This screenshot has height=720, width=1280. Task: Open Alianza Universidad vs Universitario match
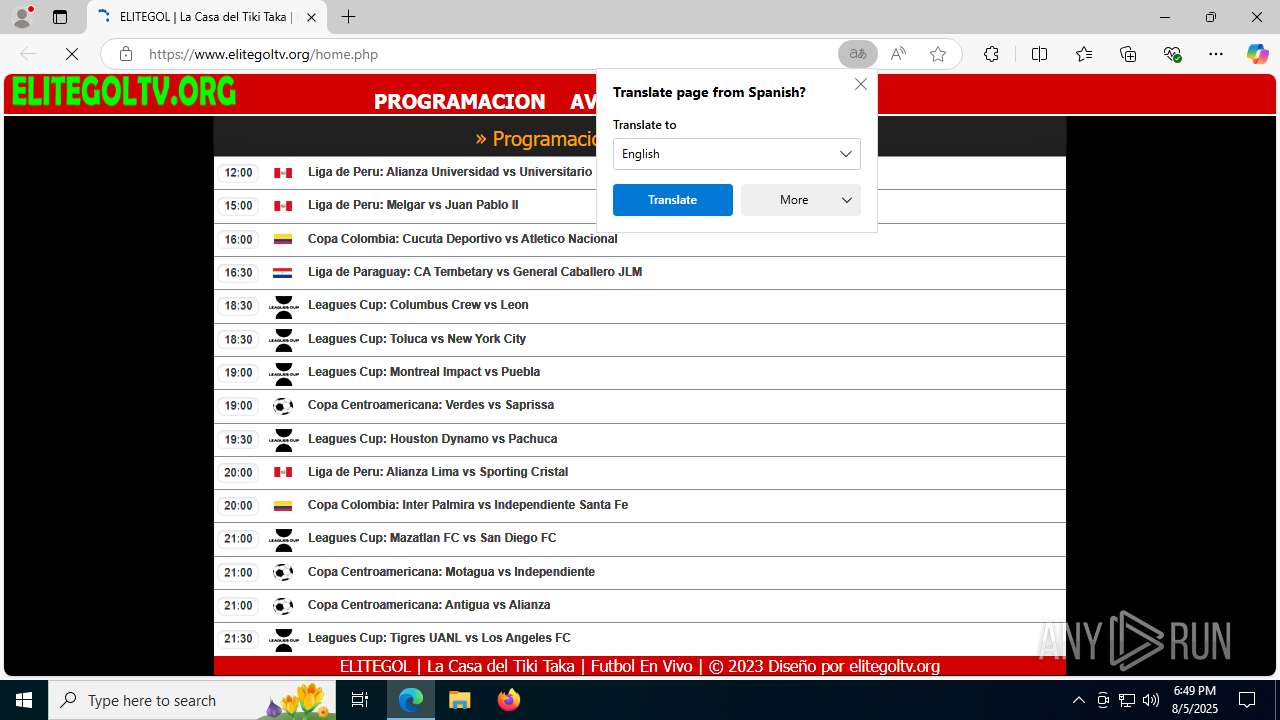coord(450,172)
